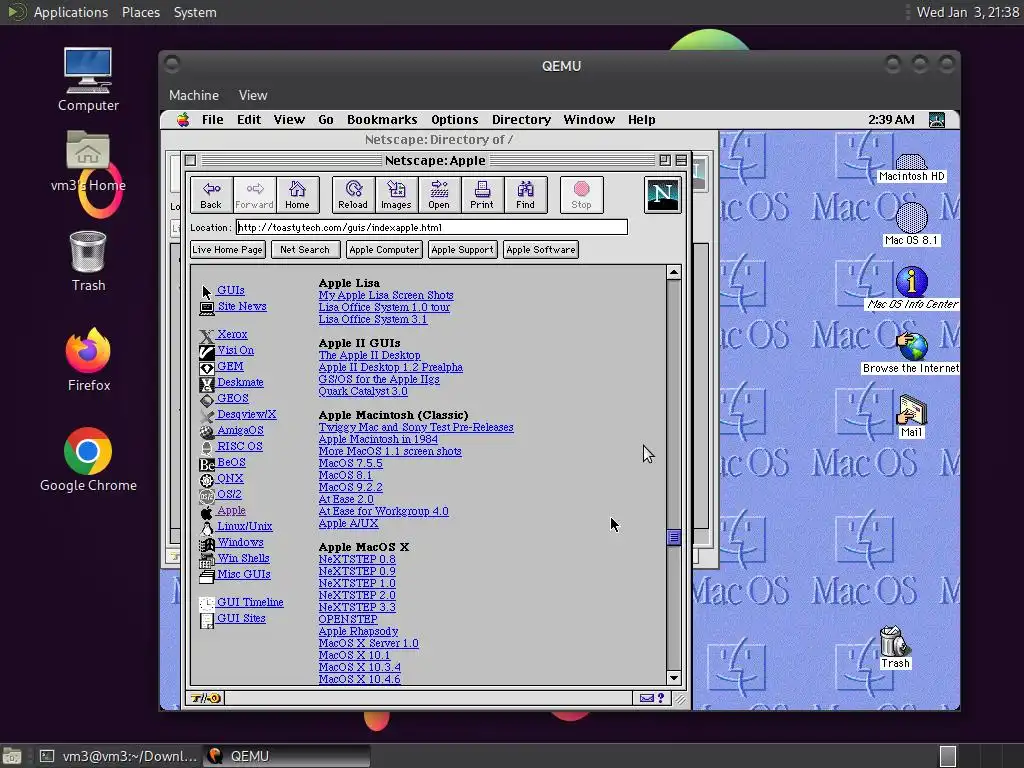Click the vertical scrollbar thumb
This screenshot has width=1024, height=768.
[x=674, y=537]
